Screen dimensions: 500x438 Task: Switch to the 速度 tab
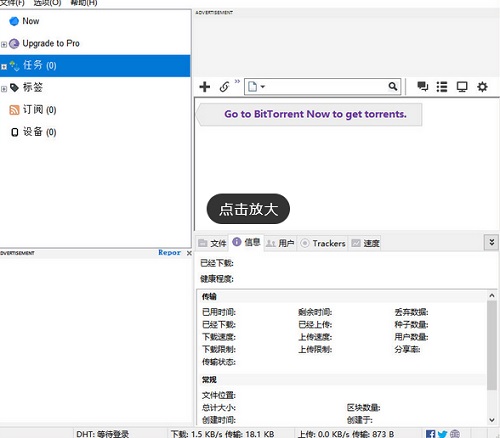point(365,243)
